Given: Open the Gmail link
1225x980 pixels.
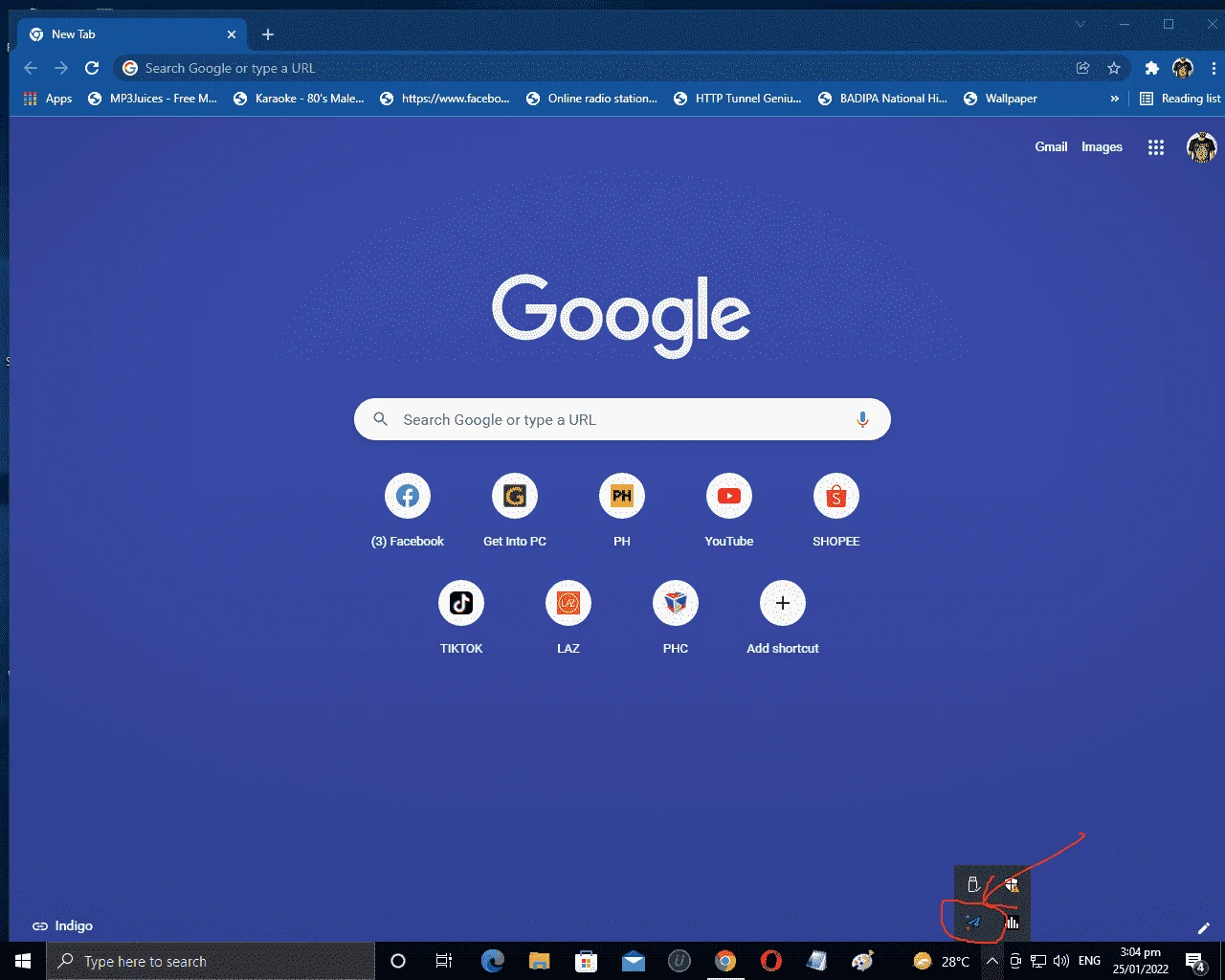Looking at the screenshot, I should pos(1051,146).
